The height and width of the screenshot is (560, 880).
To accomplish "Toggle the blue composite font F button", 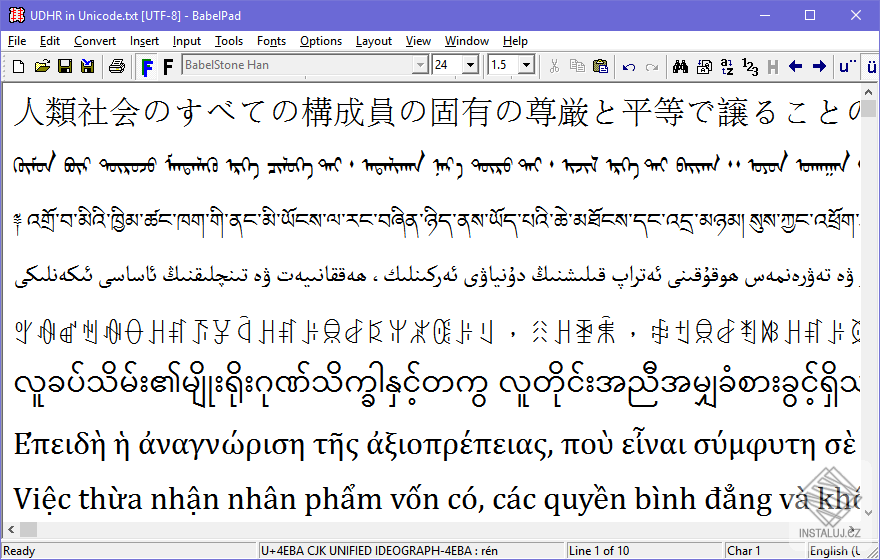I will (147, 66).
